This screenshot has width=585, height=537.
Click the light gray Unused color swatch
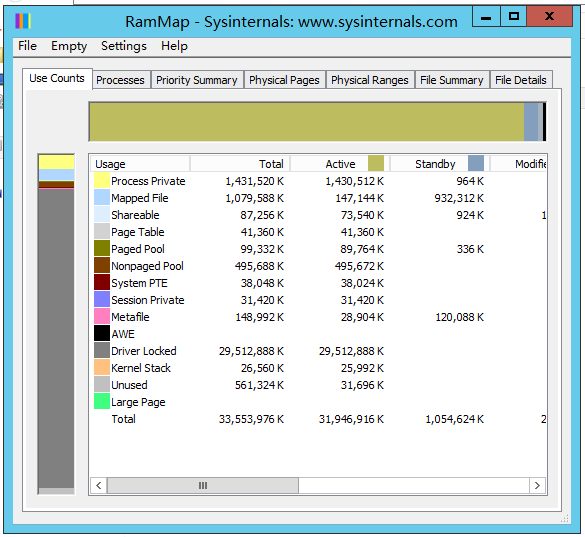pos(101,385)
